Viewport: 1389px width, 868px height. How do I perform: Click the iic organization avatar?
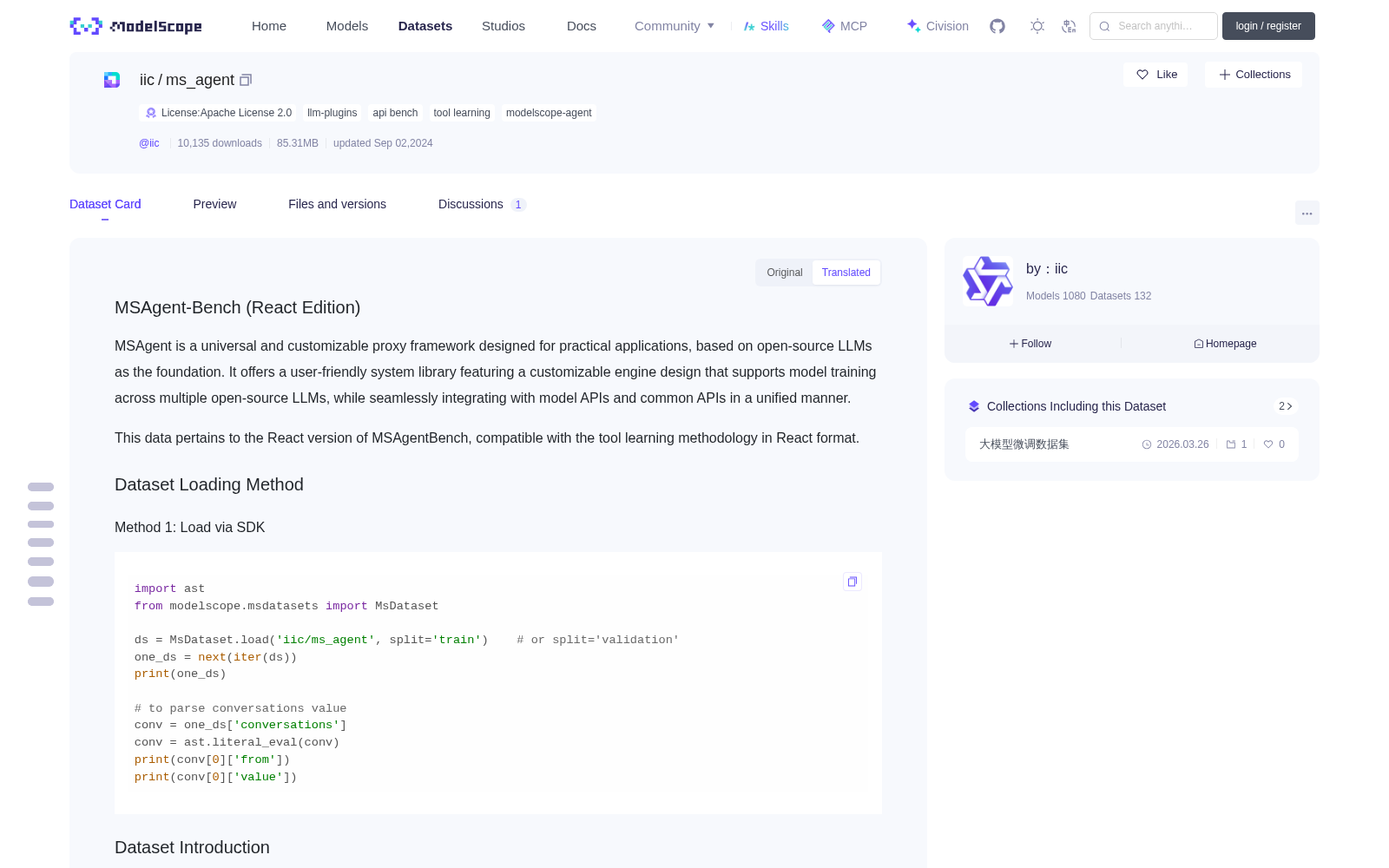click(988, 281)
